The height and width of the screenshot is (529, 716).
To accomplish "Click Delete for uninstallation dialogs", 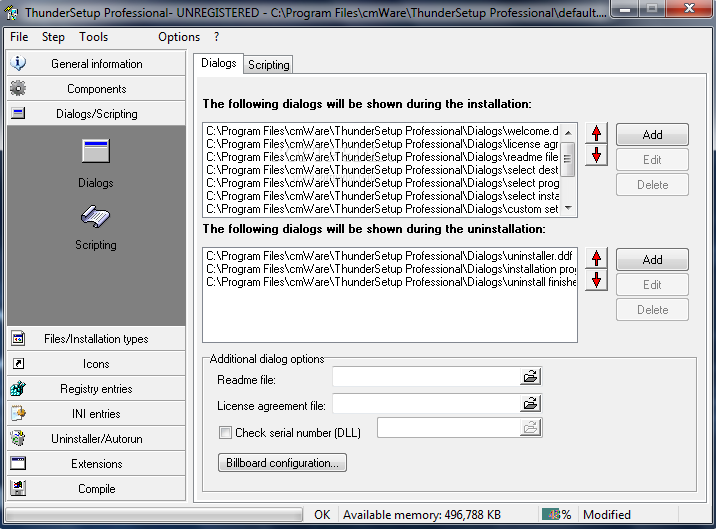I will [x=652, y=310].
